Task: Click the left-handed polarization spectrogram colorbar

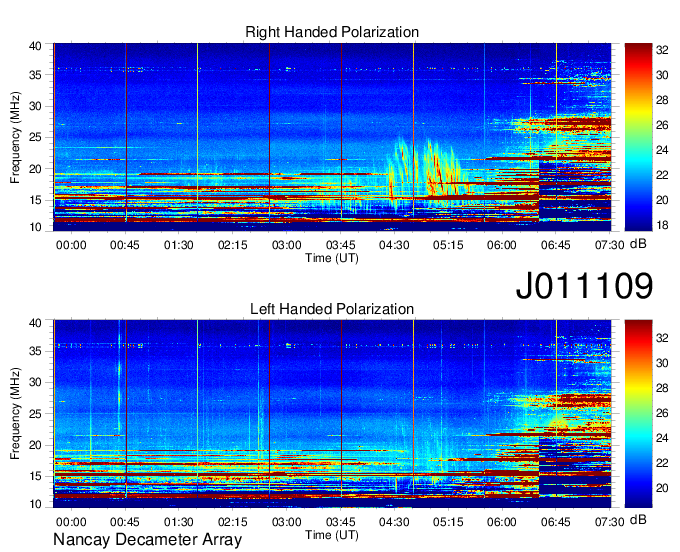Action: [x=638, y=414]
